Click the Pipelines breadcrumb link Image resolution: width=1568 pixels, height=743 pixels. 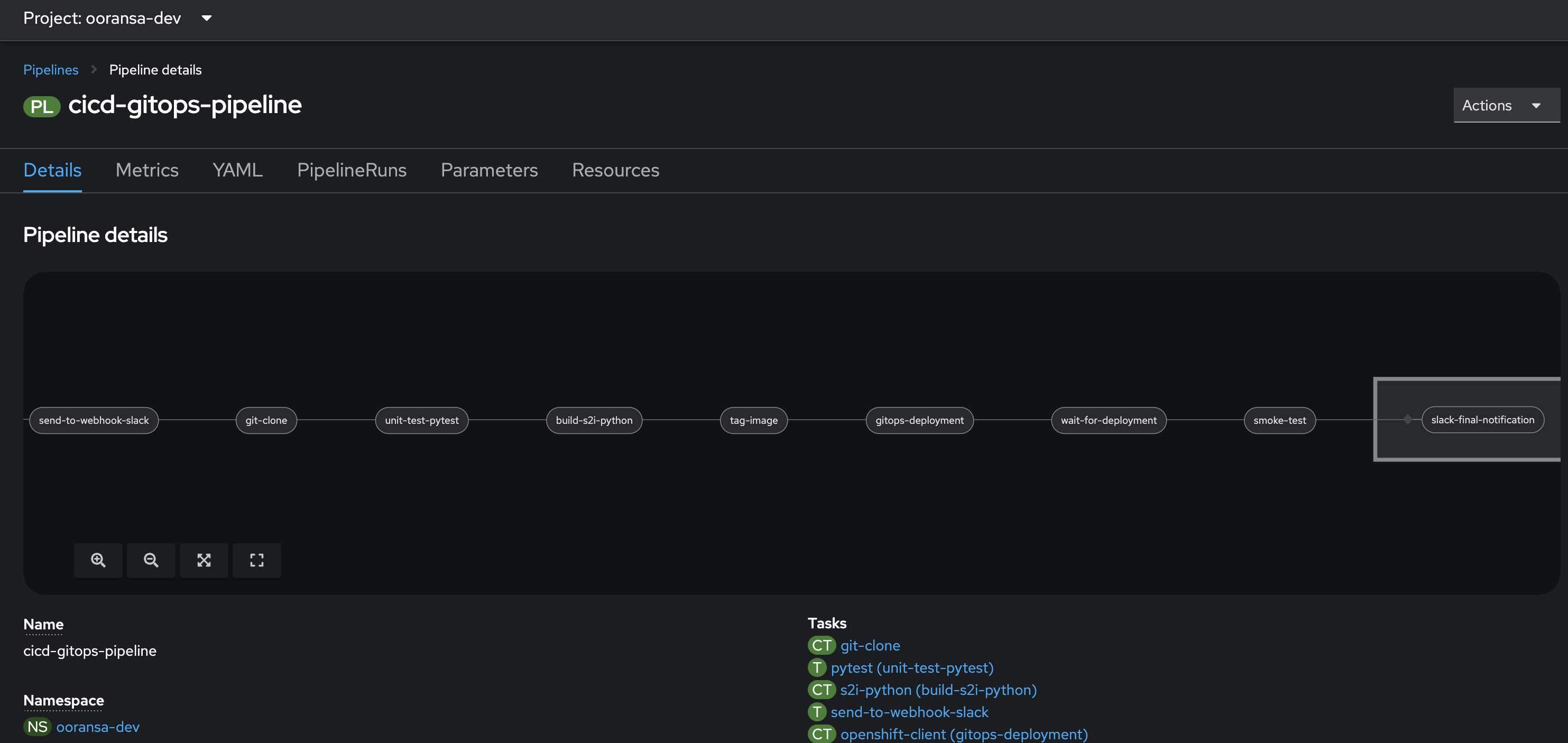(51, 70)
